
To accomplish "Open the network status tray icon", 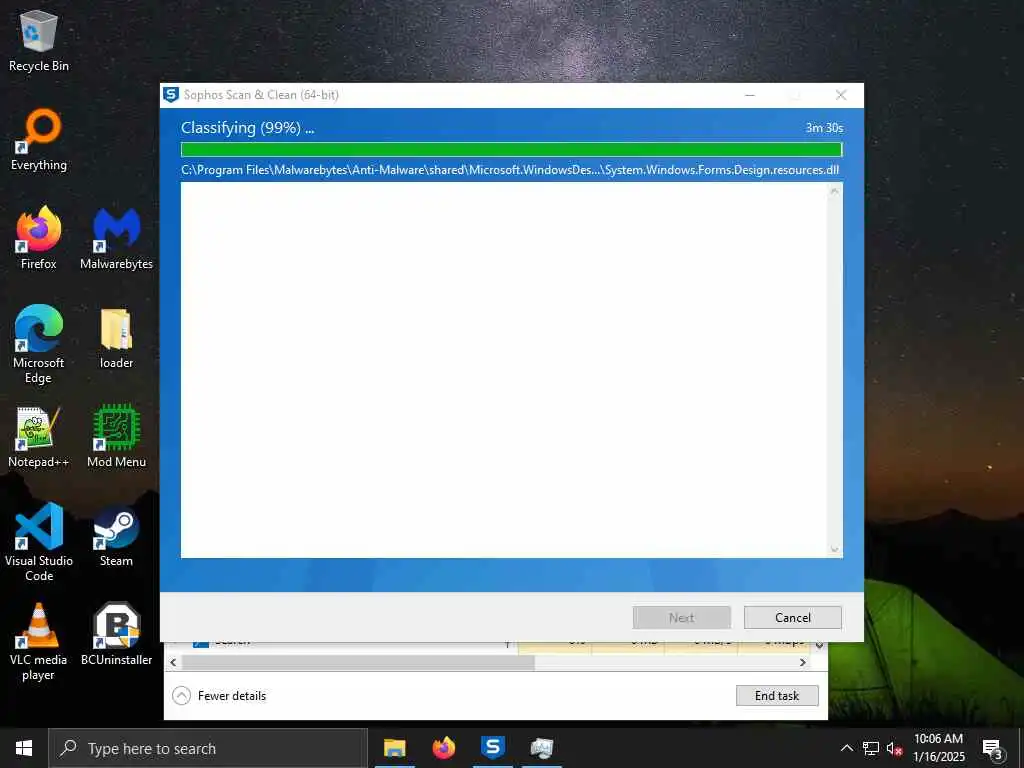I will coord(871,748).
